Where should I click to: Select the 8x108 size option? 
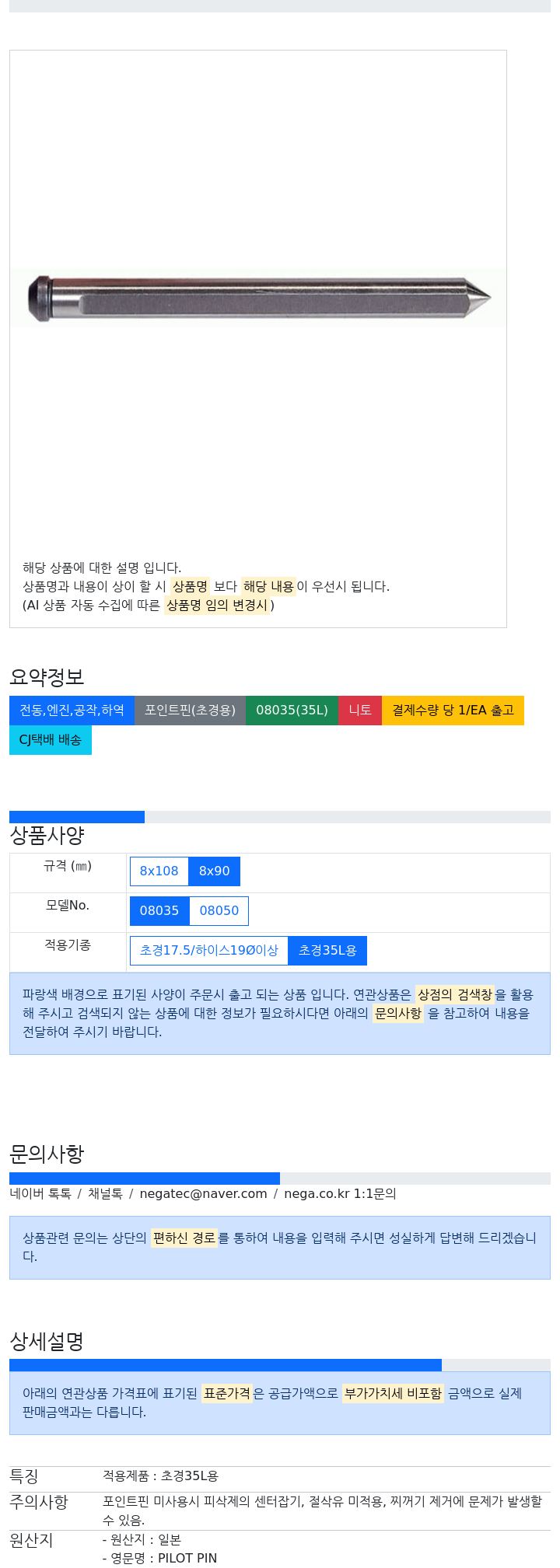coord(159,871)
